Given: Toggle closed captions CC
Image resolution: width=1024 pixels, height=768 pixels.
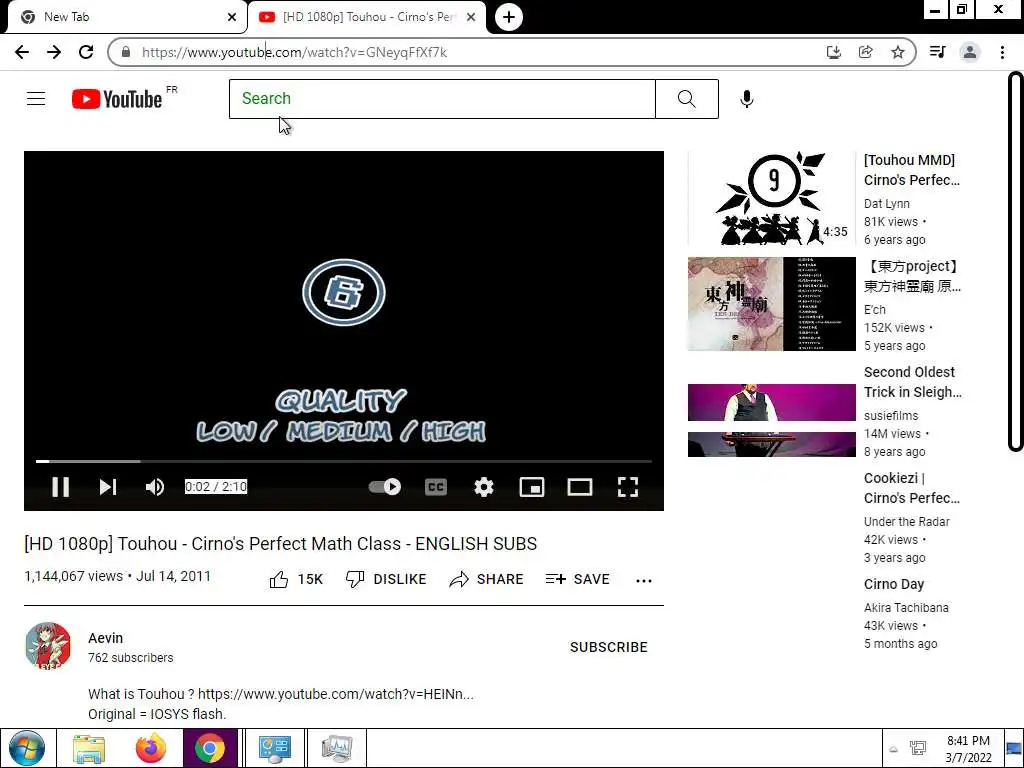Looking at the screenshot, I should 436,487.
